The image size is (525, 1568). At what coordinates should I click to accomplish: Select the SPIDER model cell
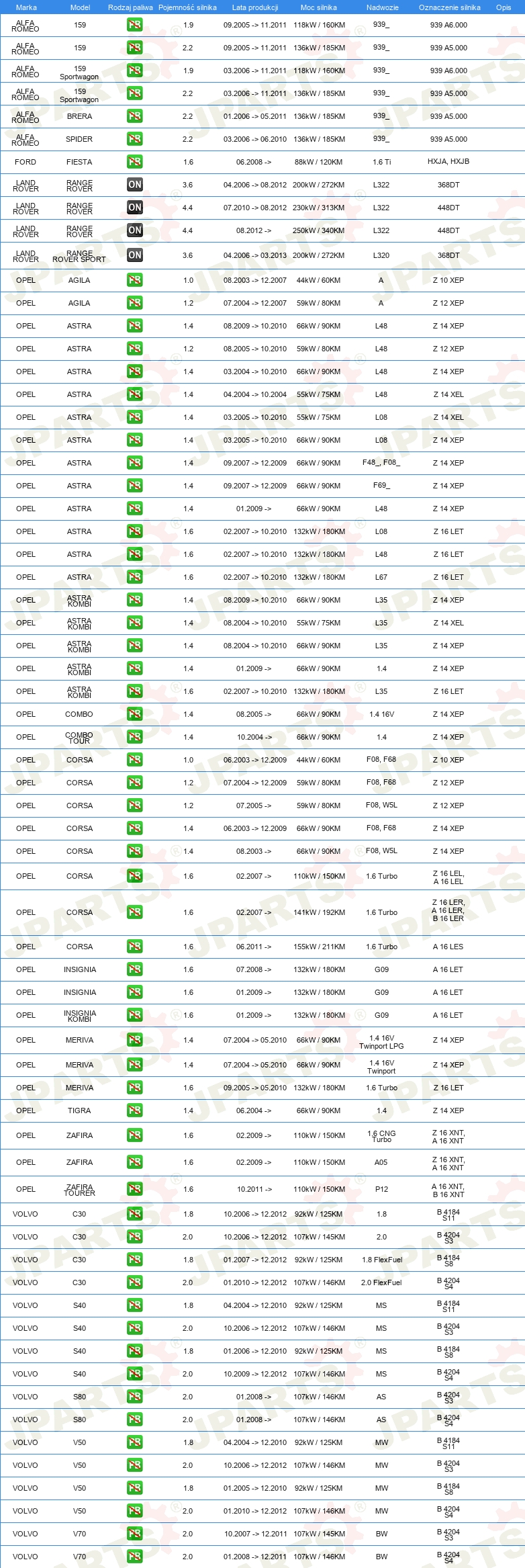79,139
